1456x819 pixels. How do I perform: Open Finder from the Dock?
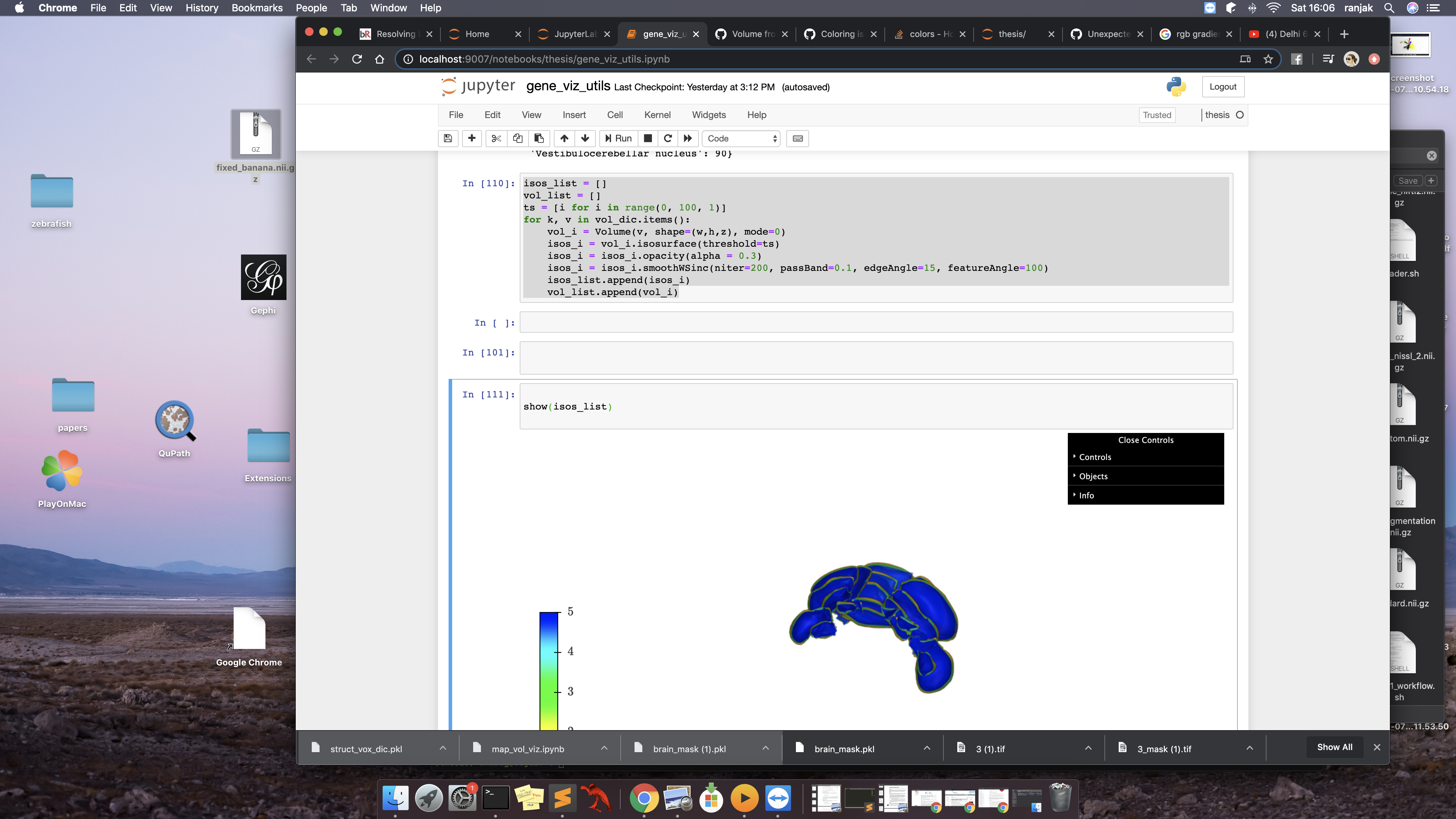(x=395, y=798)
